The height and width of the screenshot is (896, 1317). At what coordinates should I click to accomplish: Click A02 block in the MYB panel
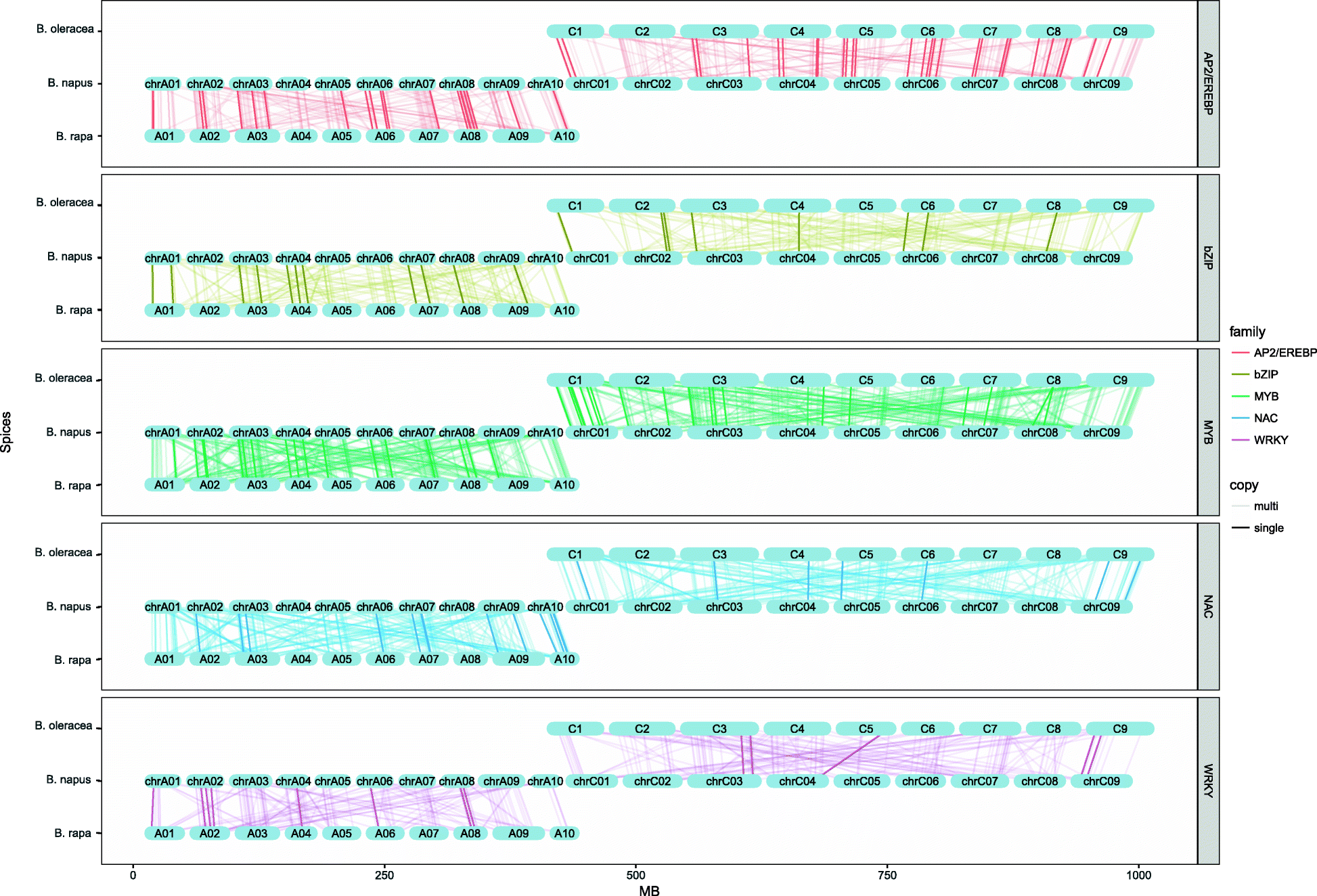click(x=210, y=485)
